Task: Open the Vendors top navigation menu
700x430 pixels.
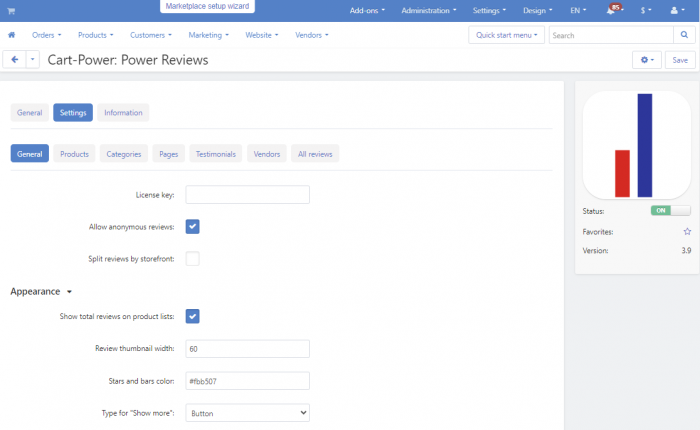Action: pyautogui.click(x=312, y=35)
